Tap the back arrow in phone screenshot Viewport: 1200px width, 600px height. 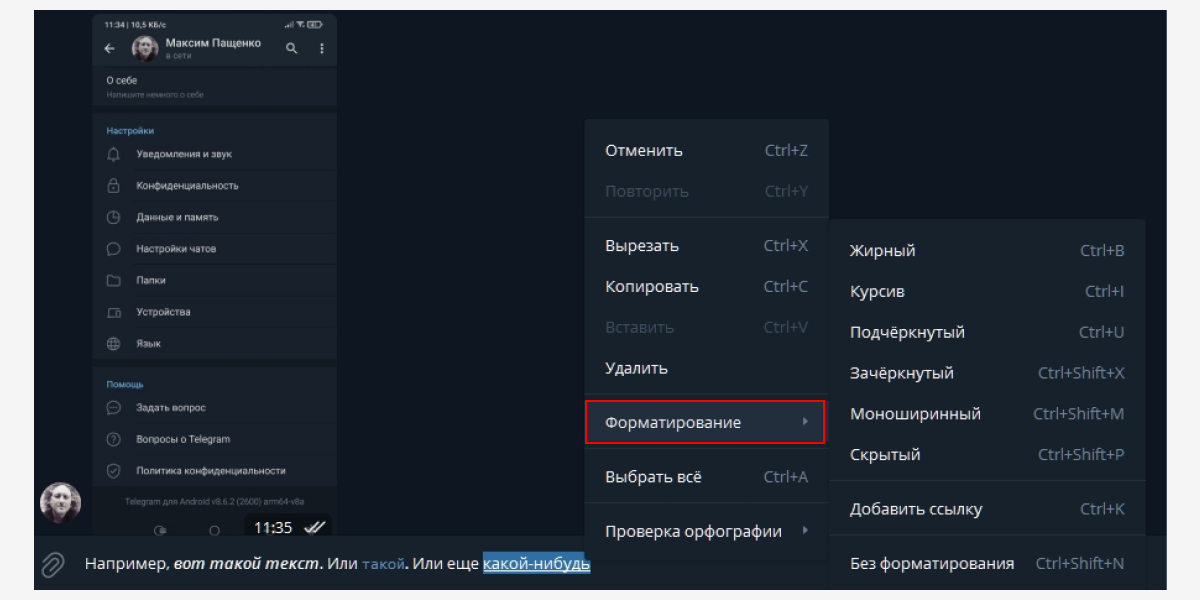coord(110,48)
